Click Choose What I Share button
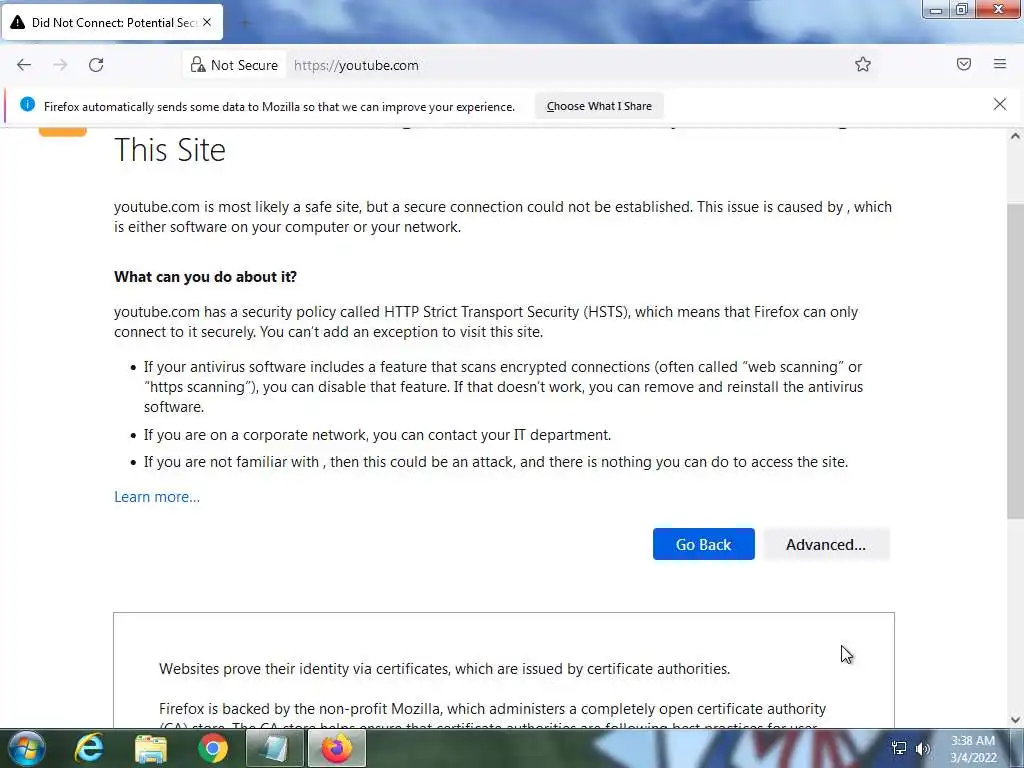The height and width of the screenshot is (768, 1024). [x=599, y=106]
